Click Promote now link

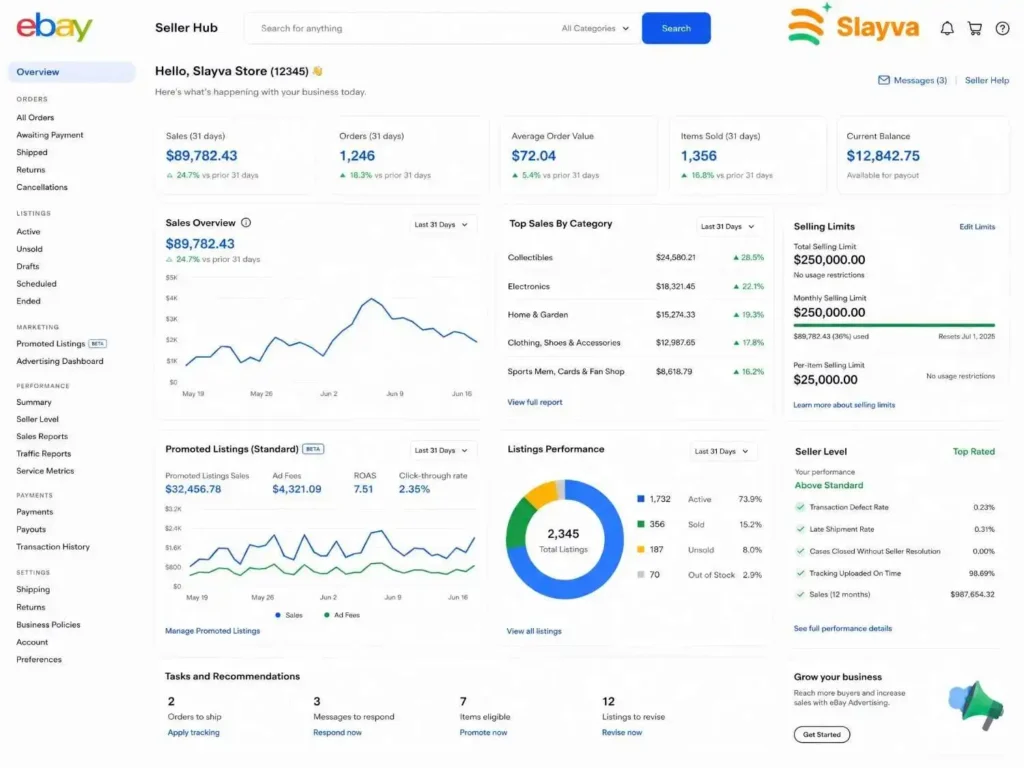[x=483, y=733]
